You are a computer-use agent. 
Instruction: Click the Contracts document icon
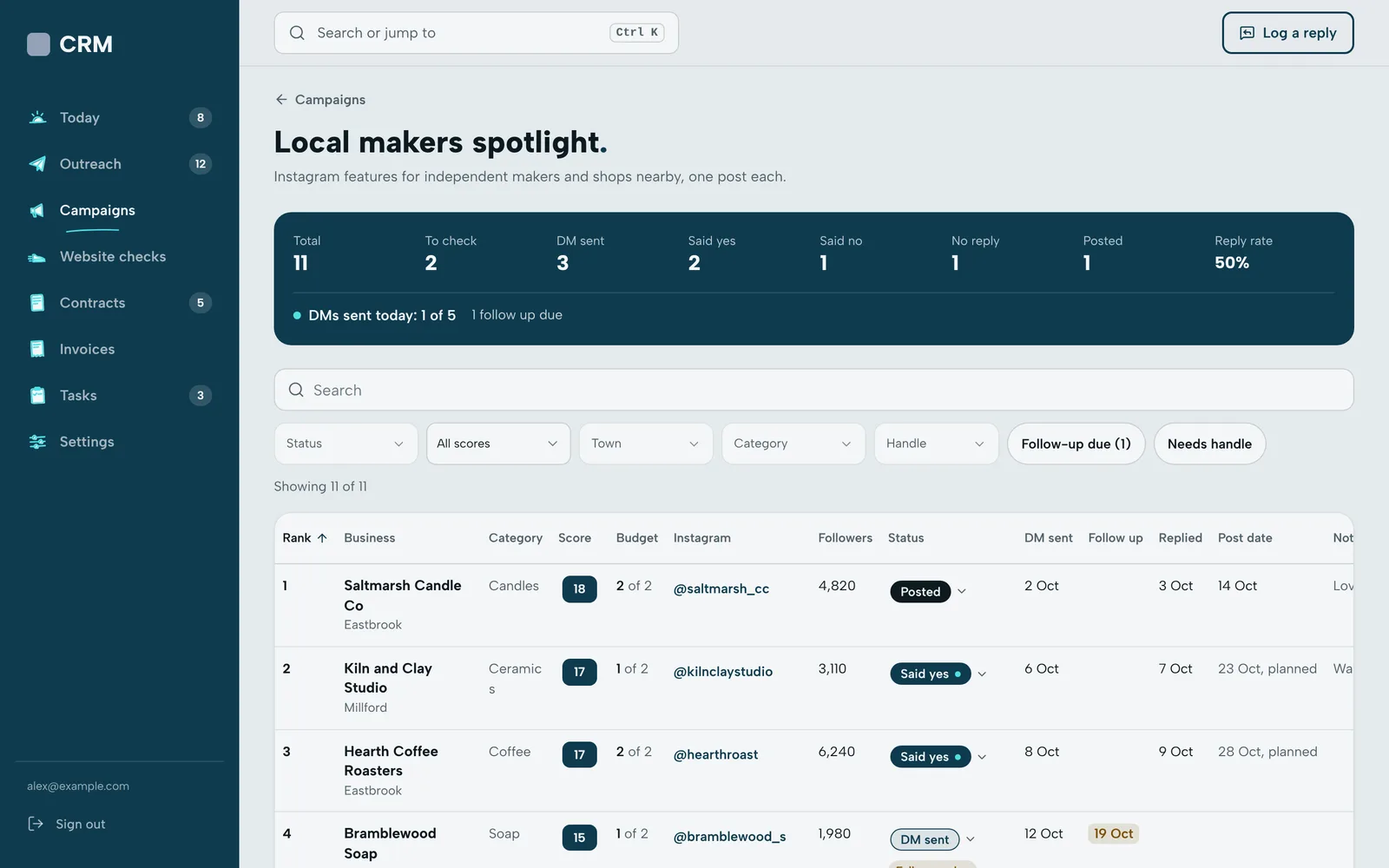click(x=37, y=303)
